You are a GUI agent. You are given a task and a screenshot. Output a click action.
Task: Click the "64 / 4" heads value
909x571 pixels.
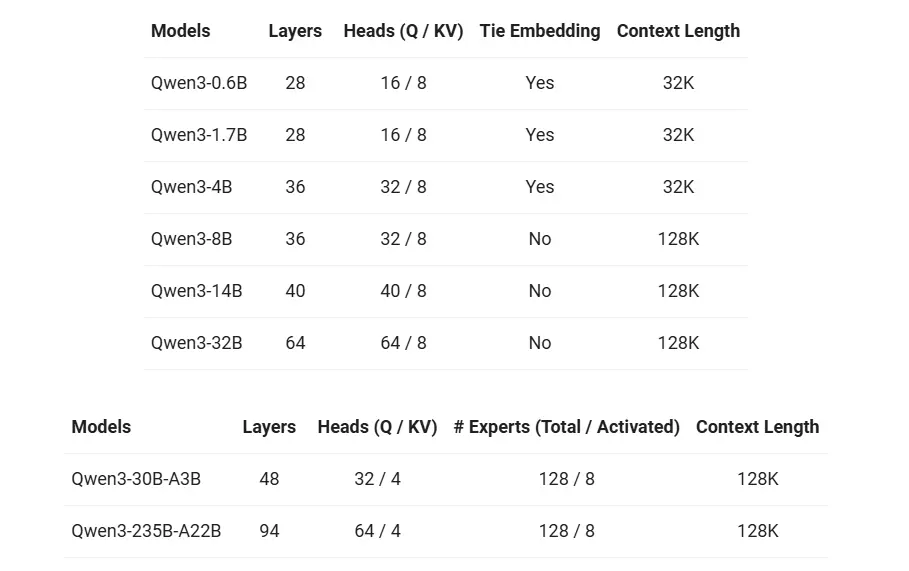[377, 531]
